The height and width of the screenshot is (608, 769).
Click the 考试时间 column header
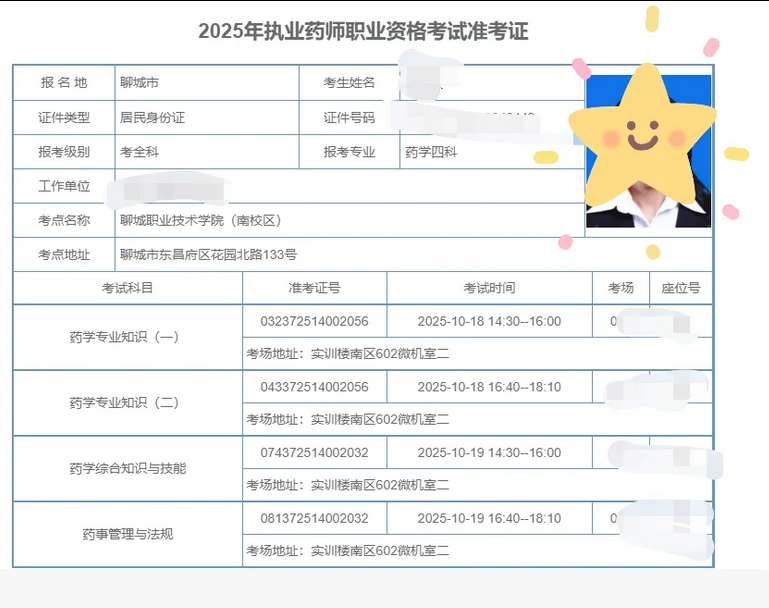coord(489,288)
